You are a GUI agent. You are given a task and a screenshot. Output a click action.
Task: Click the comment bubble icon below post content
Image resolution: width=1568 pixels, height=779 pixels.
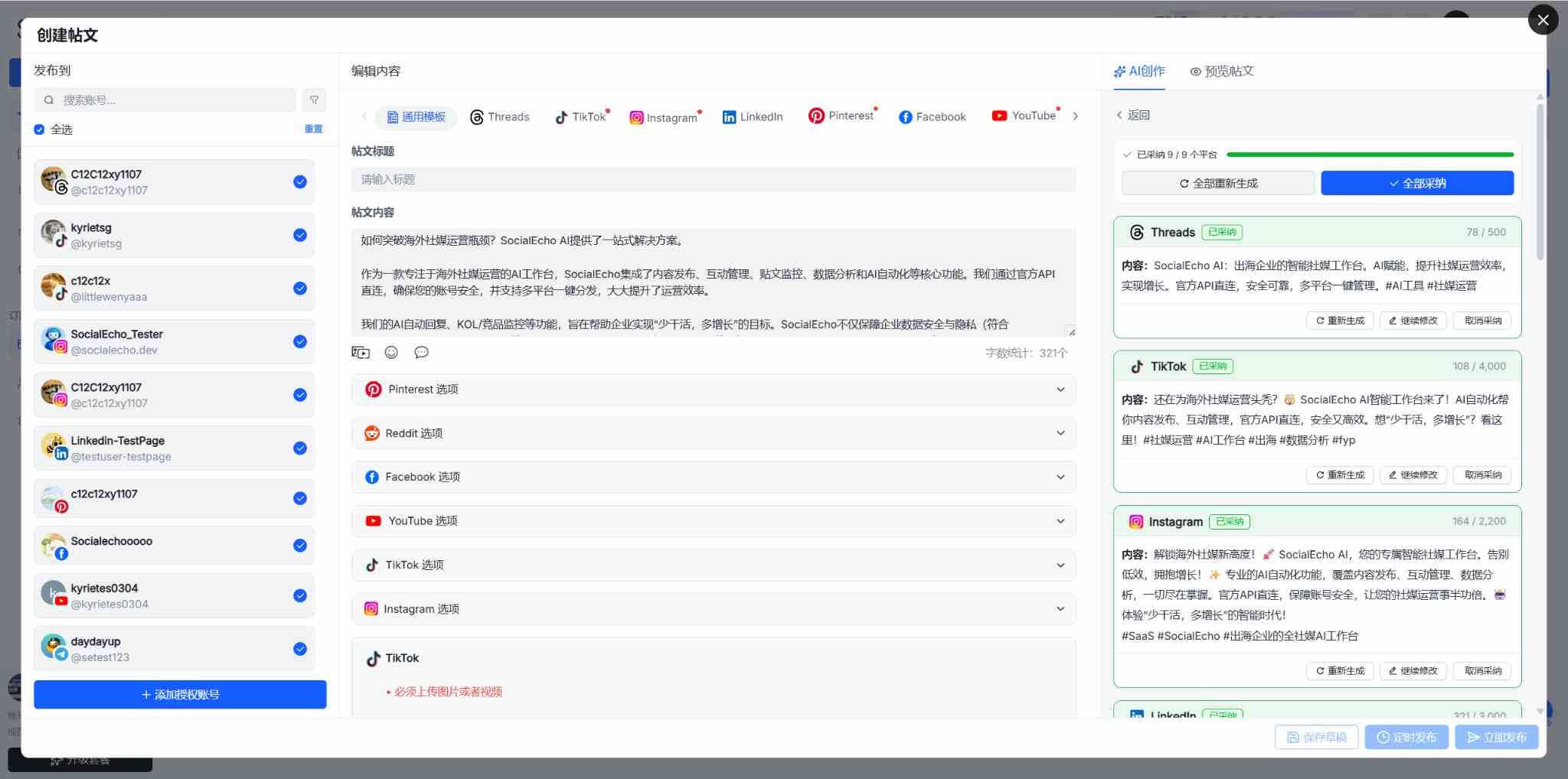421,352
